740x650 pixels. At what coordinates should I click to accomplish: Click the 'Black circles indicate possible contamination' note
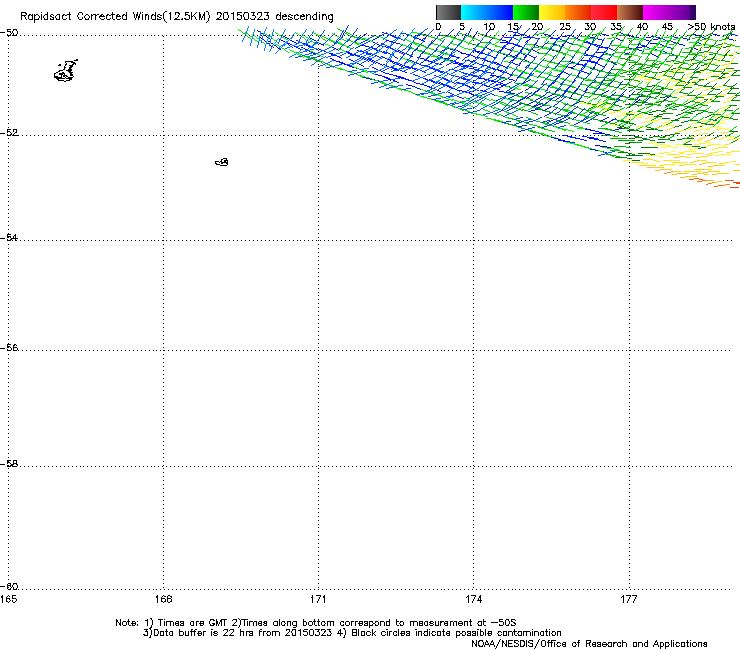(456, 633)
